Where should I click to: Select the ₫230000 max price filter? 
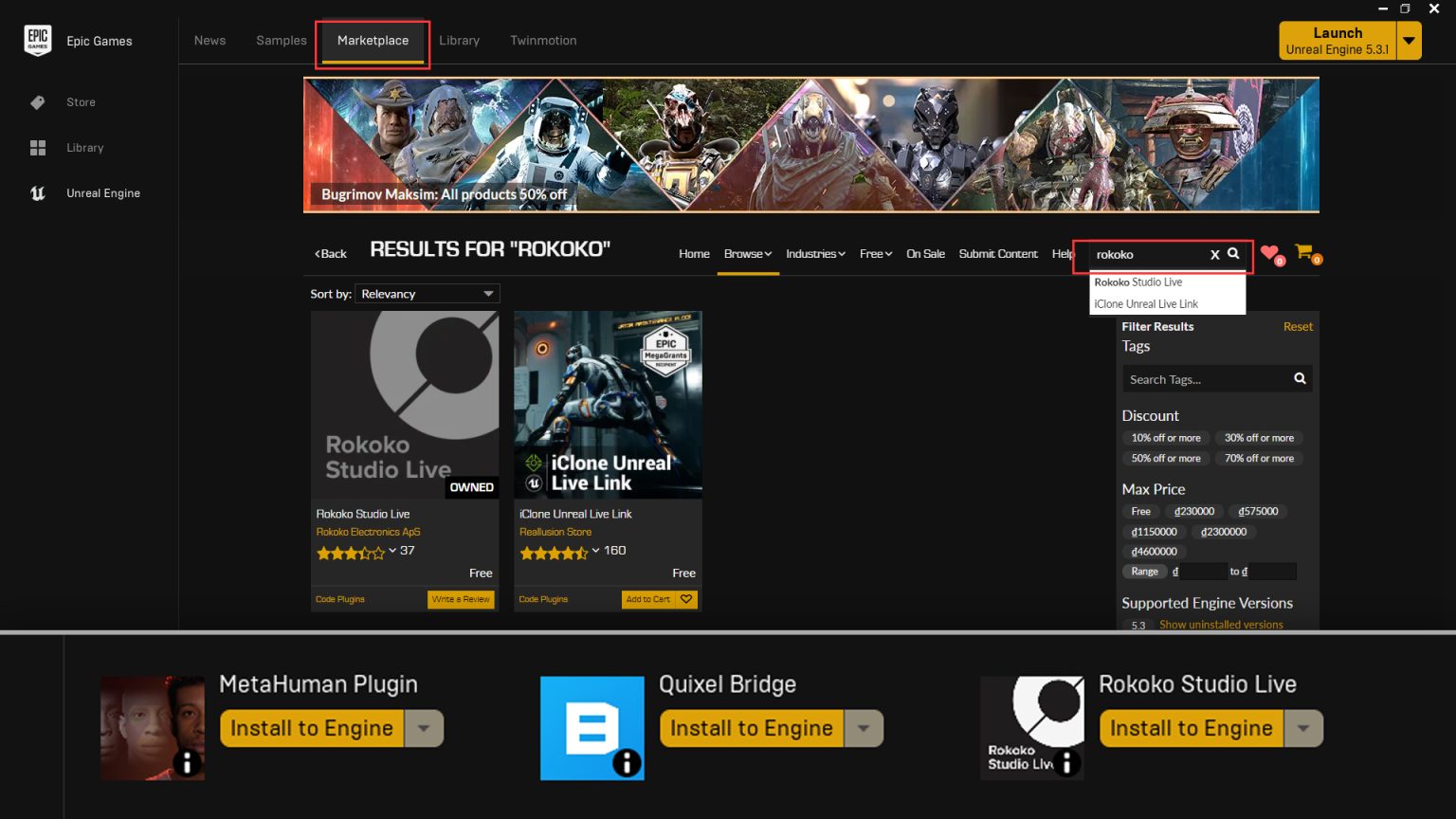pyautogui.click(x=1194, y=512)
